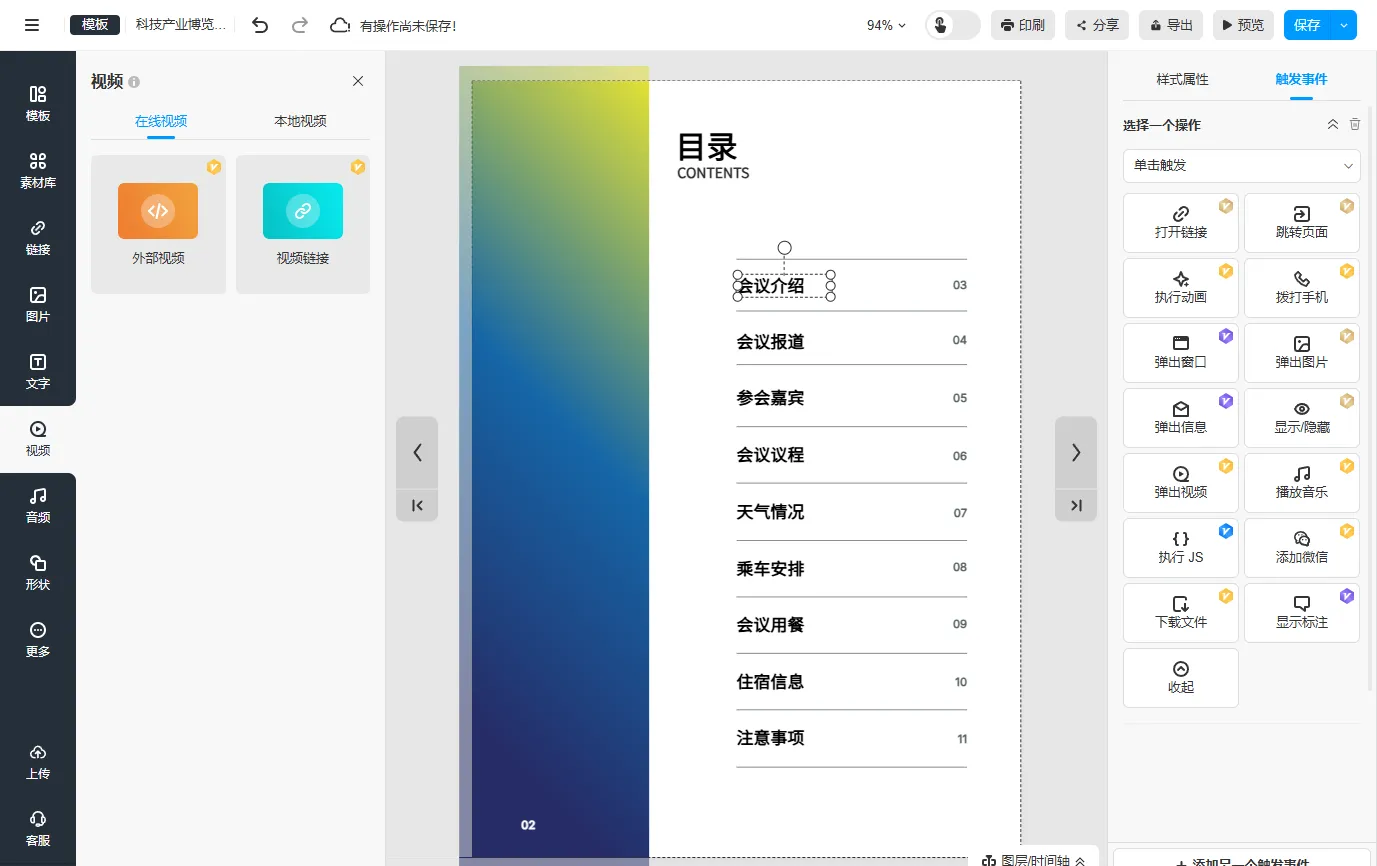Screen dimensions: 1377x866
Task: Toggle the hand interaction mode switch
Action: 953,25
